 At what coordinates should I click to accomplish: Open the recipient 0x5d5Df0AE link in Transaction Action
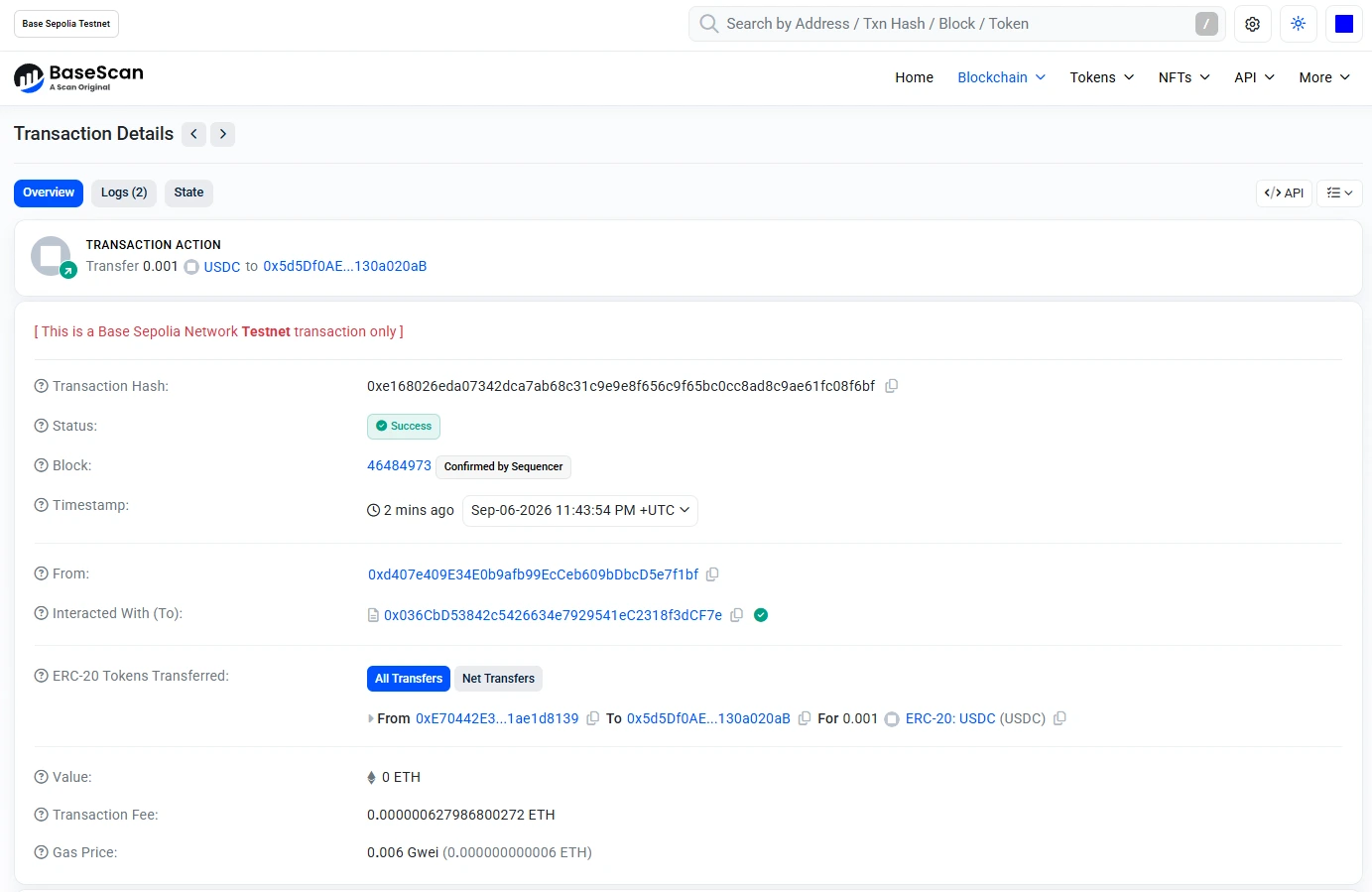[345, 266]
